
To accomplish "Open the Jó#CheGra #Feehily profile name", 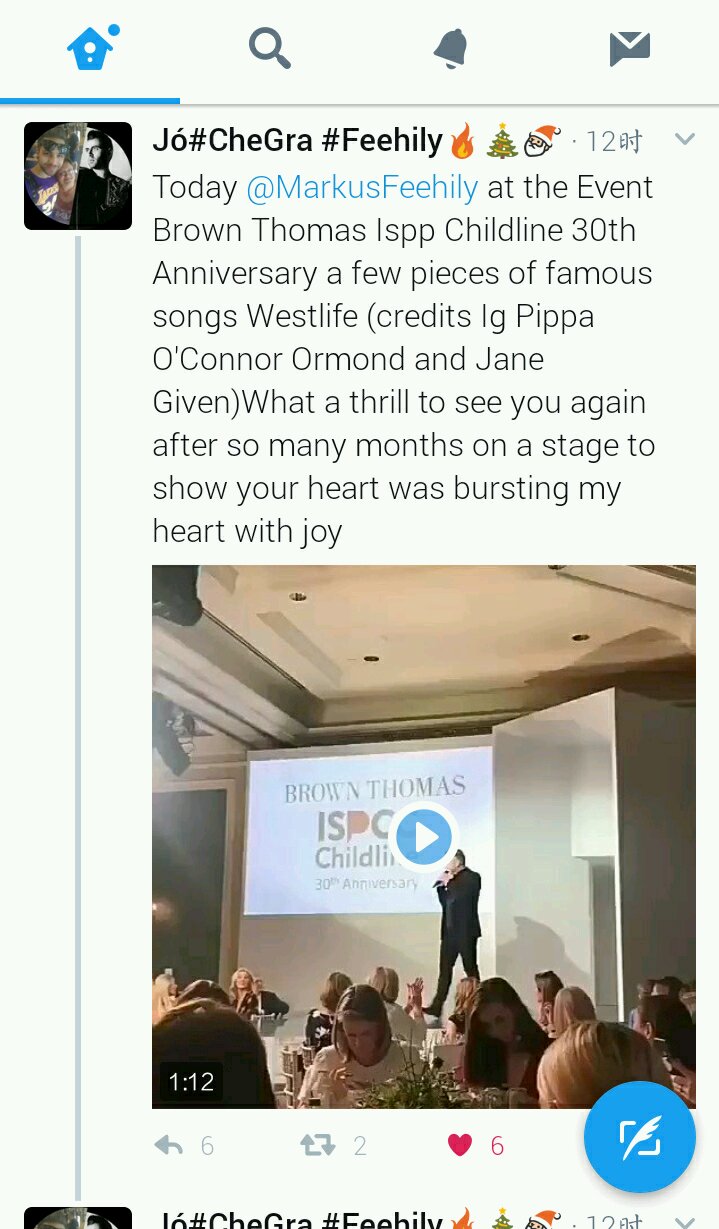I will point(297,141).
